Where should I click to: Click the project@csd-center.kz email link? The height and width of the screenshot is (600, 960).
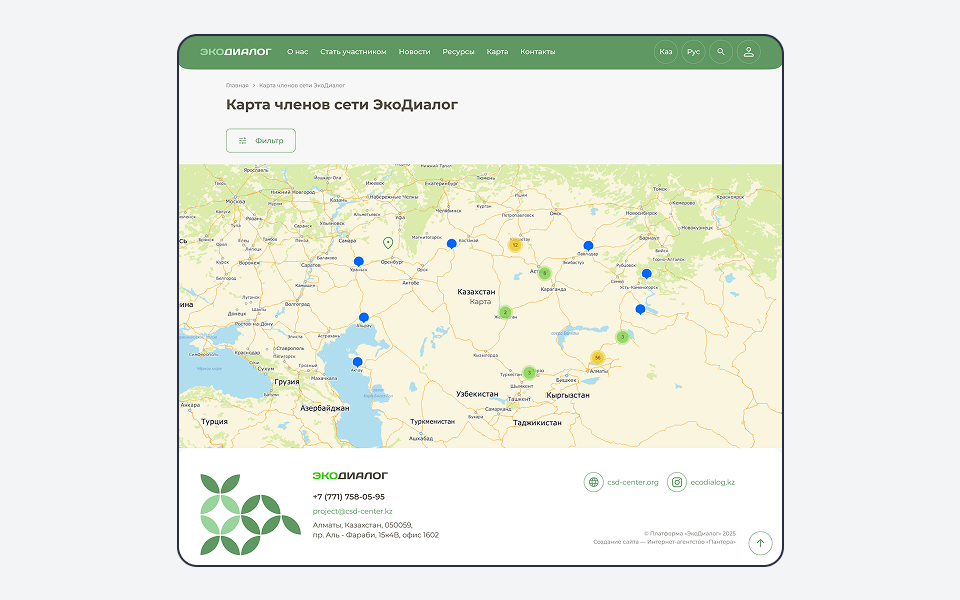point(353,511)
